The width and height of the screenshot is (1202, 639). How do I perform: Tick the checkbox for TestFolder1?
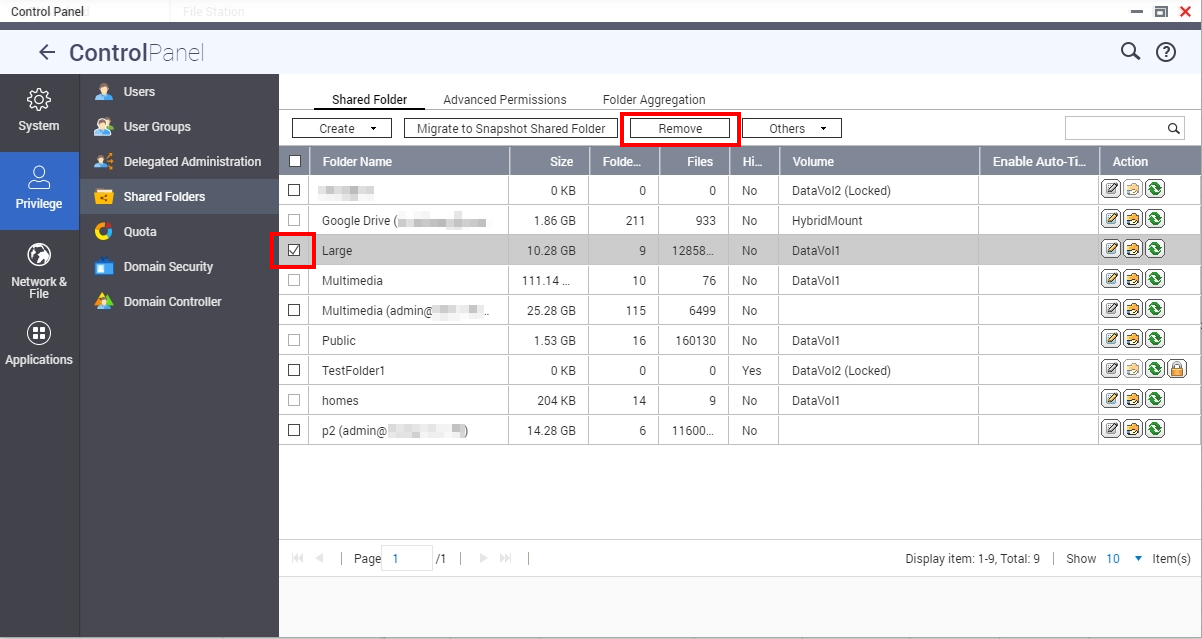pos(294,370)
